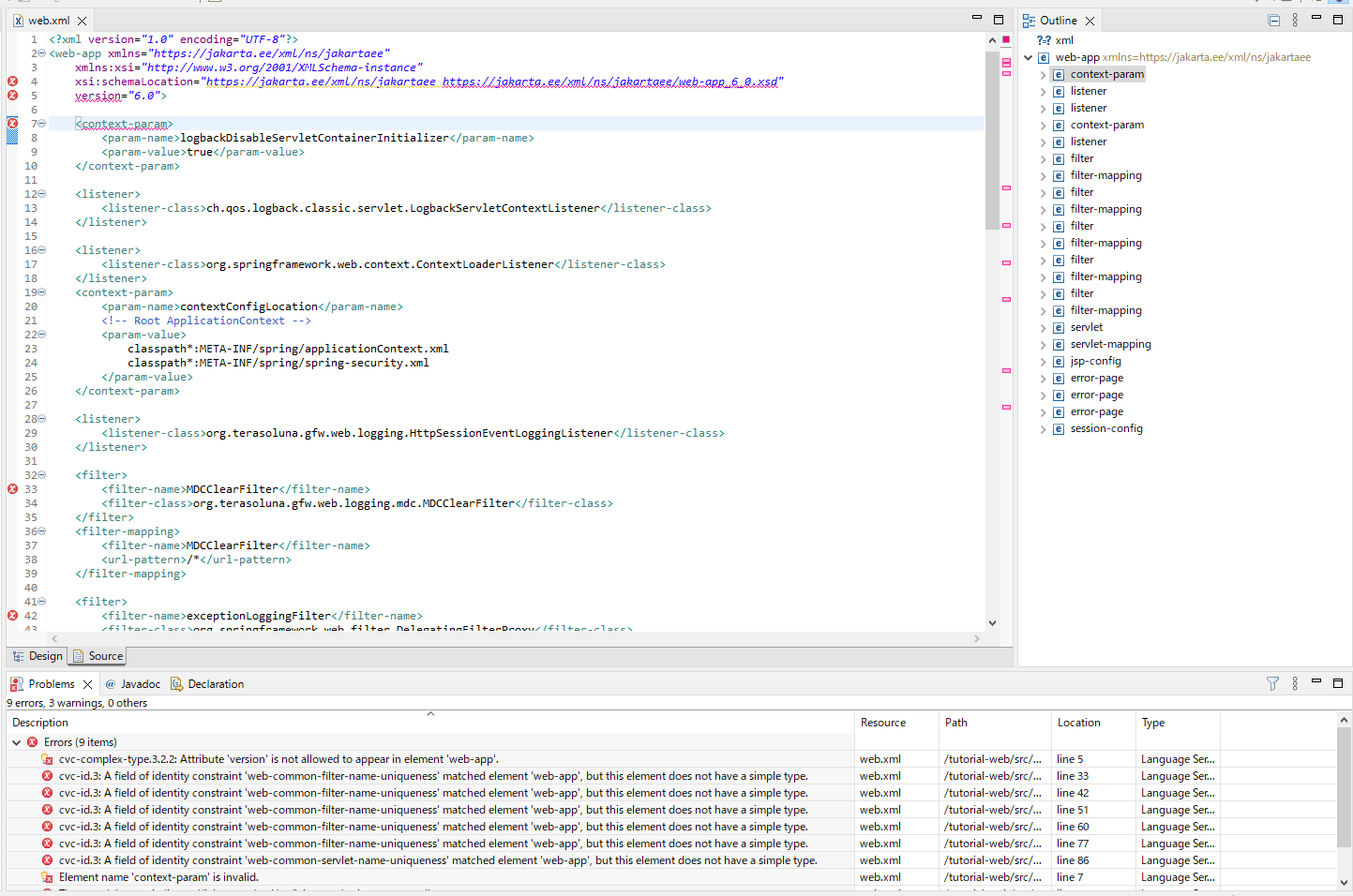1353x896 pixels.
Task: Collapse the web-app node in Outline
Action: tap(1028, 57)
